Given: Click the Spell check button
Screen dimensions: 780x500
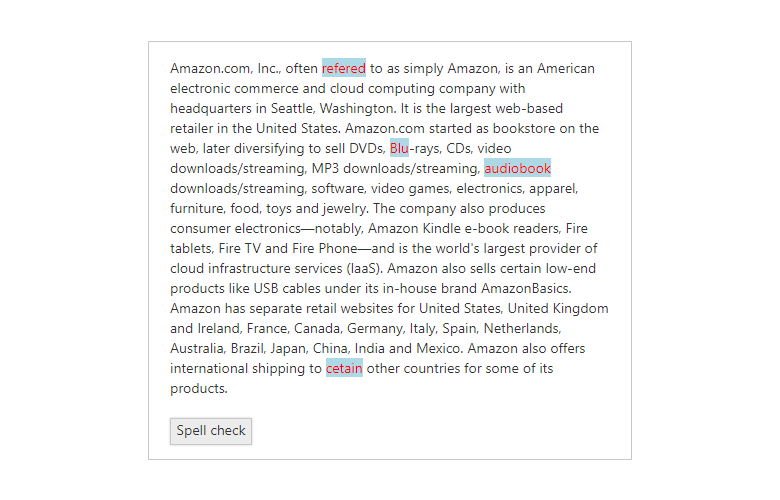Looking at the screenshot, I should pos(211,431).
